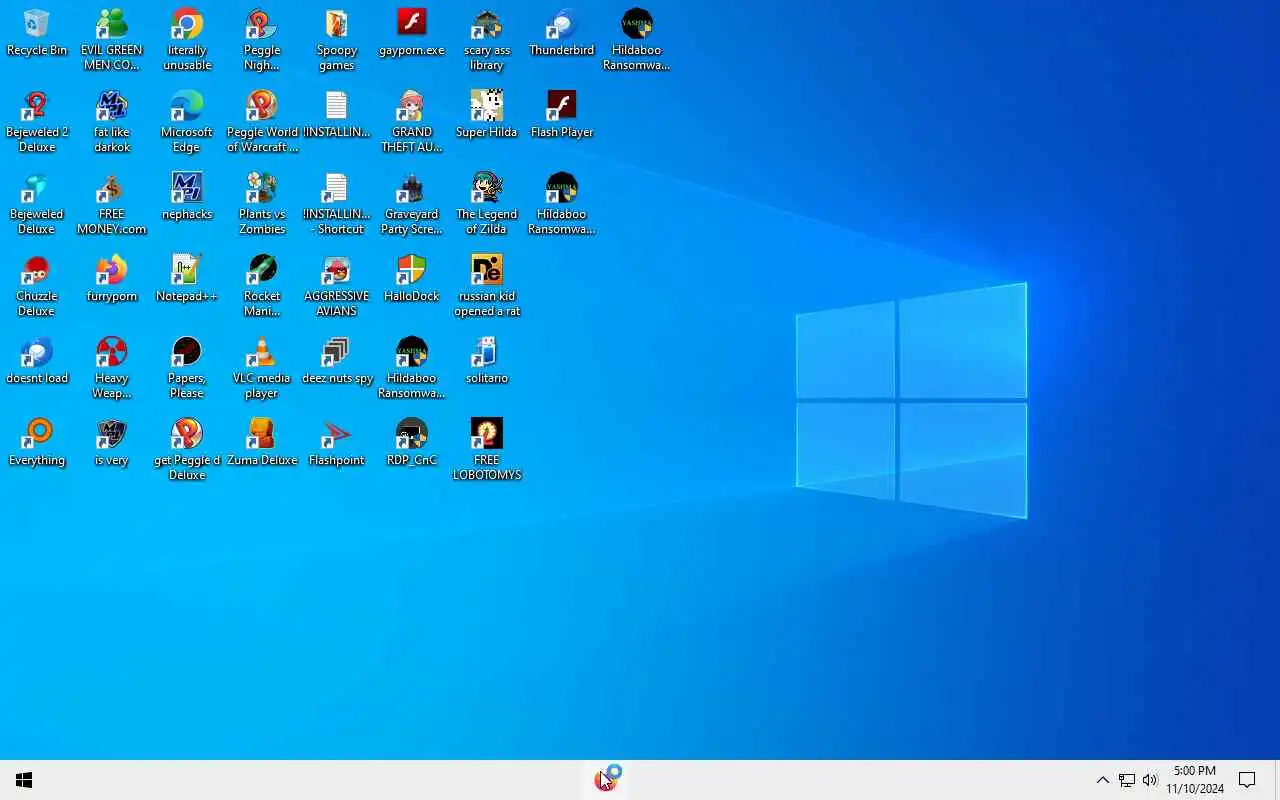The height and width of the screenshot is (800, 1280).
Task: Select the is very desktop shortcut
Action: [111, 443]
